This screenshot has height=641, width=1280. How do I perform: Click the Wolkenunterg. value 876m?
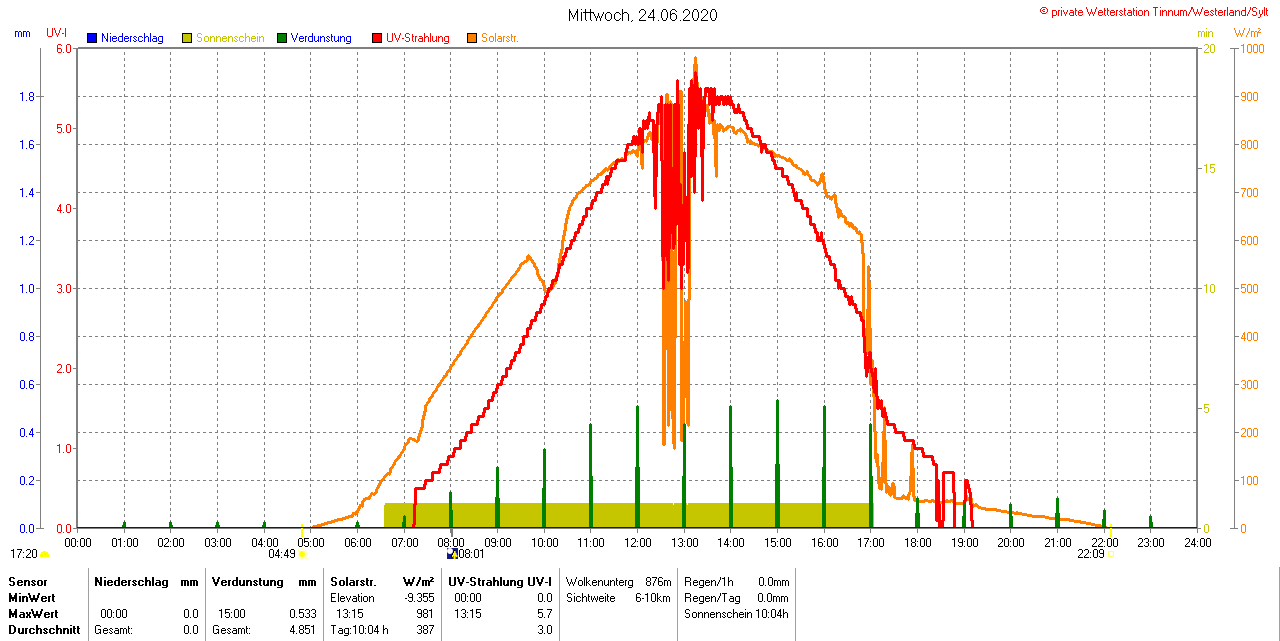[x=658, y=582]
